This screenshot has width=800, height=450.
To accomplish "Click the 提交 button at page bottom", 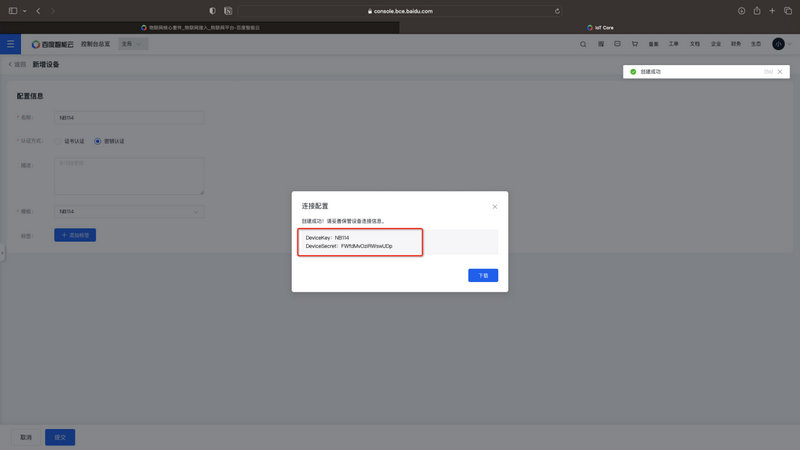I will pos(60,437).
